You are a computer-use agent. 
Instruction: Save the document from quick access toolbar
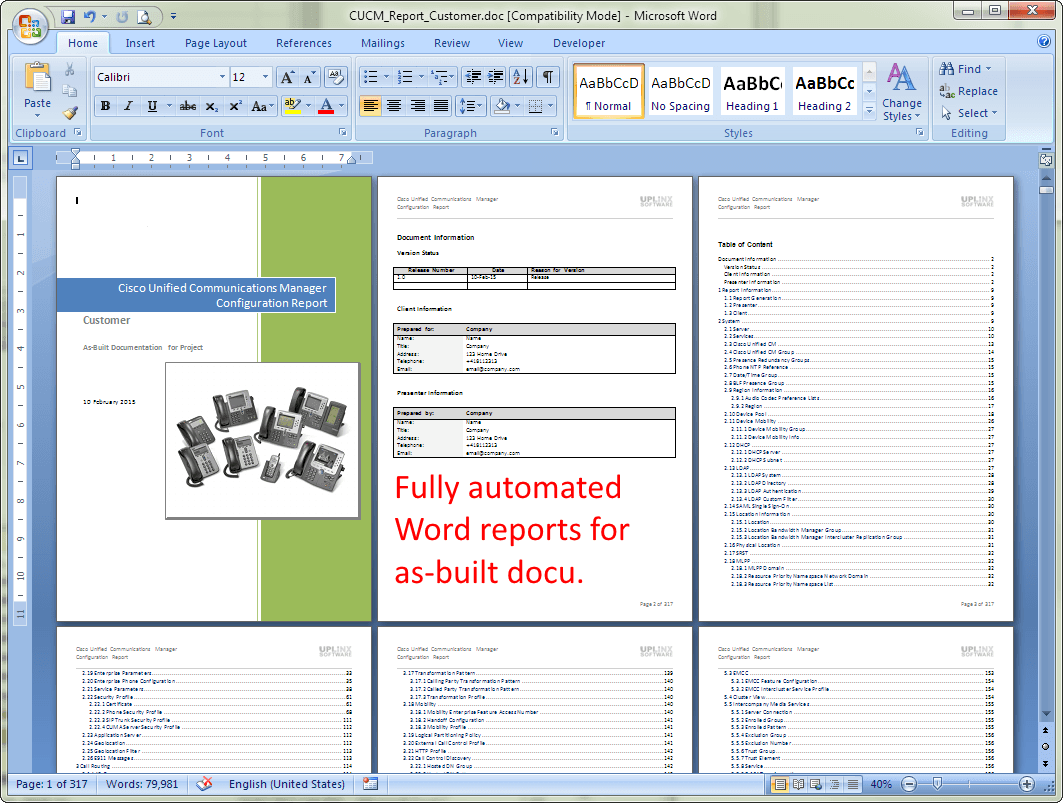[68, 16]
